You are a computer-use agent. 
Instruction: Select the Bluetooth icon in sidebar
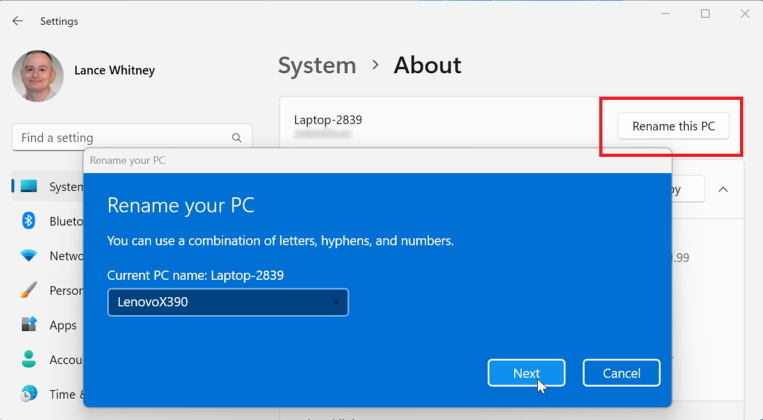(29, 221)
